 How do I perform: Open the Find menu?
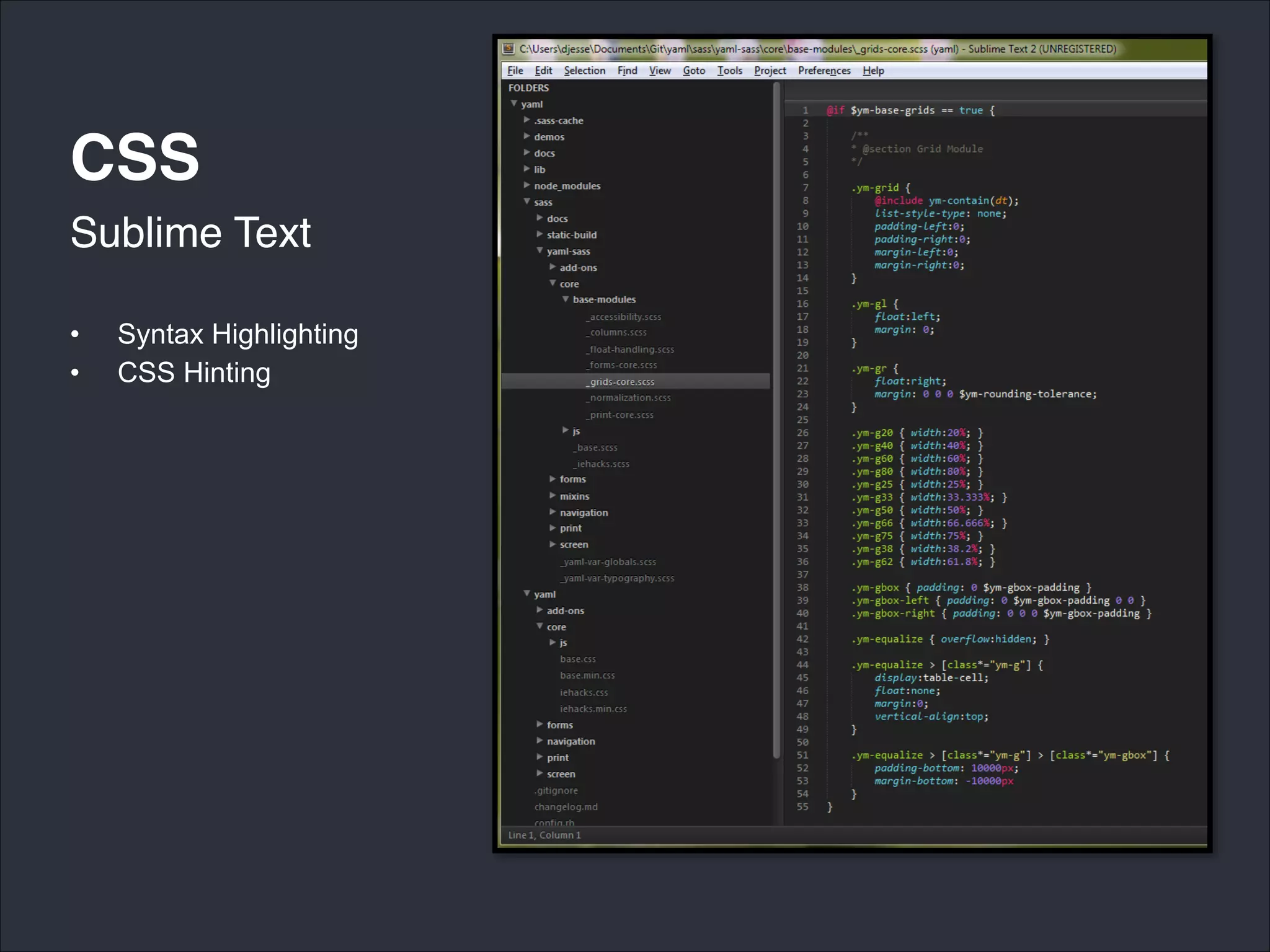click(627, 71)
